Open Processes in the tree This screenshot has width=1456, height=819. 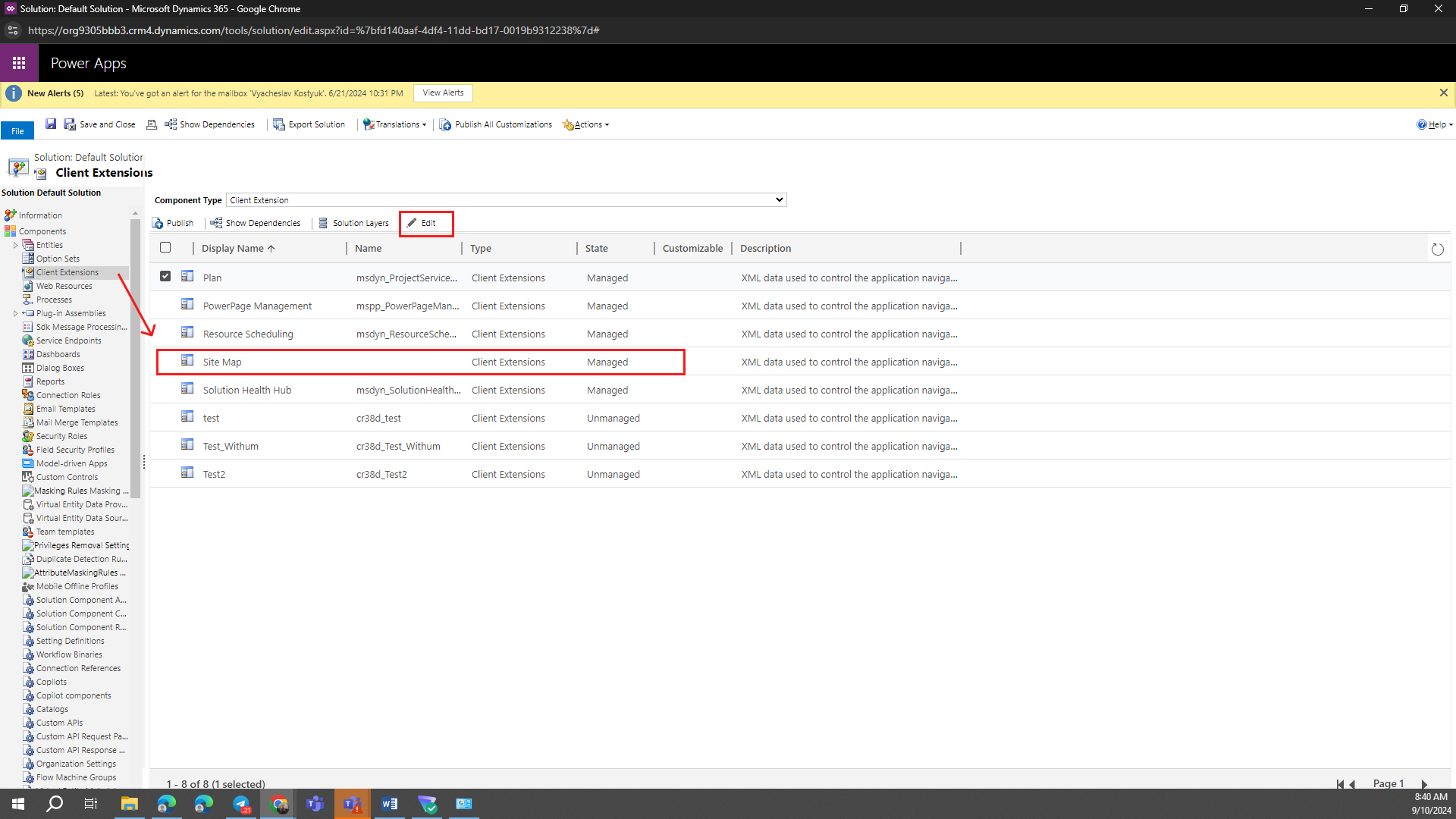(54, 300)
